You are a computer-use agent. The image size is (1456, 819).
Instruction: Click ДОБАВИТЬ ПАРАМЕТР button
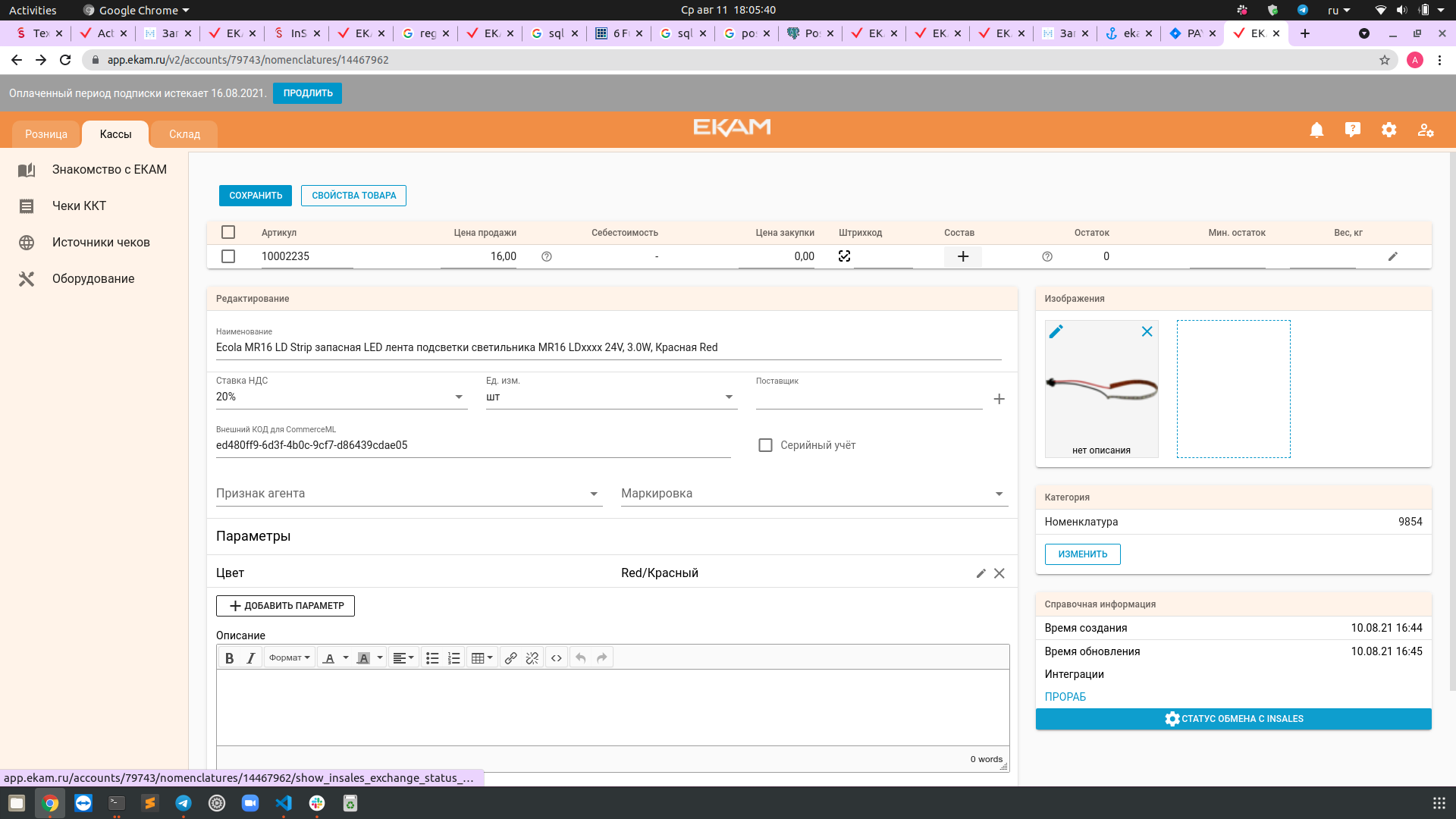click(x=285, y=606)
